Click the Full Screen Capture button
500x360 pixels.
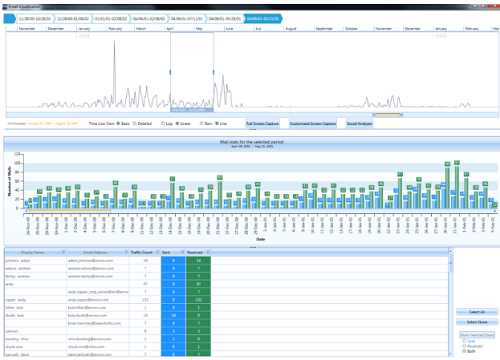tap(262, 124)
